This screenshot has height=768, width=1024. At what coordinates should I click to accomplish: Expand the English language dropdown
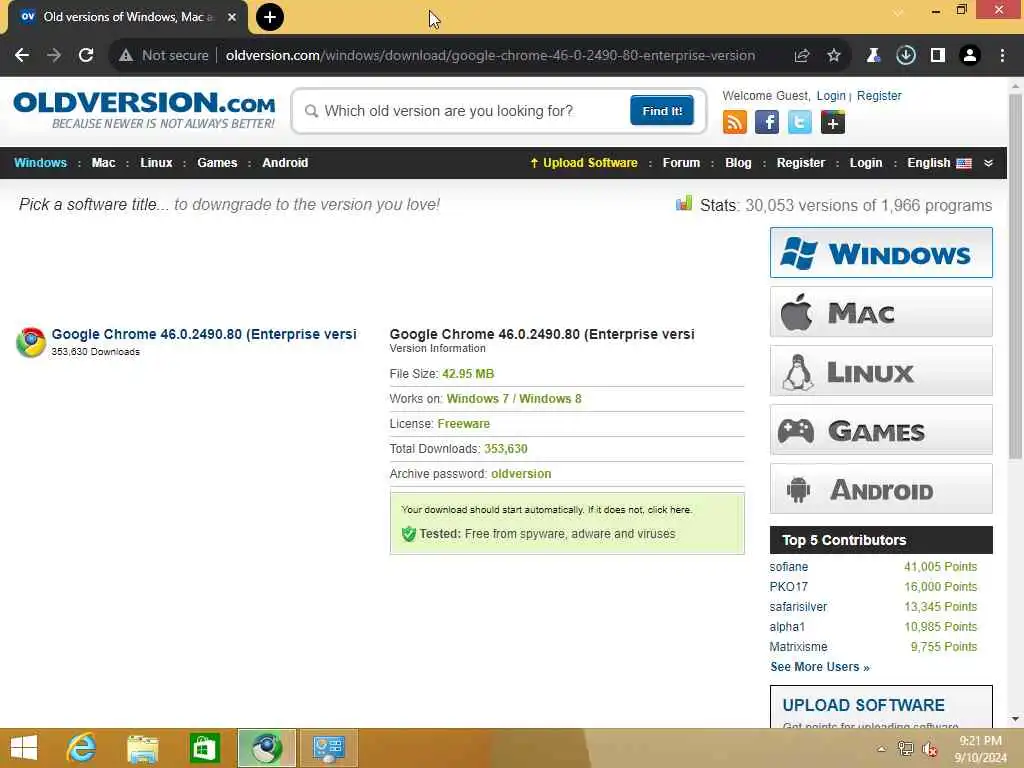939,163
